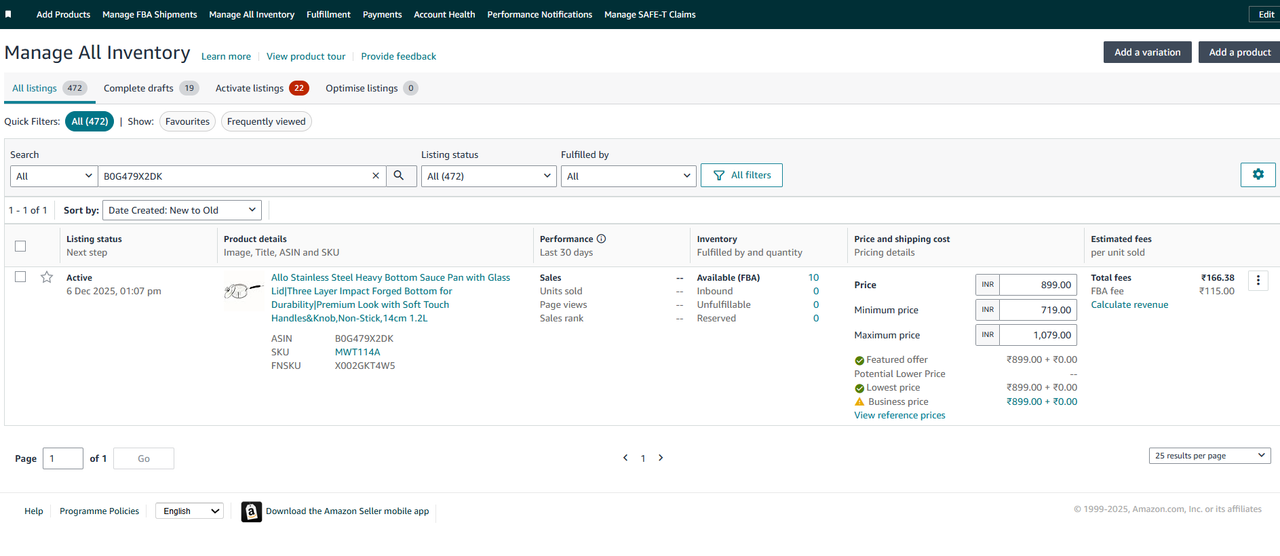Open the Optimise listings tab
This screenshot has width=1280, height=556.
point(372,88)
